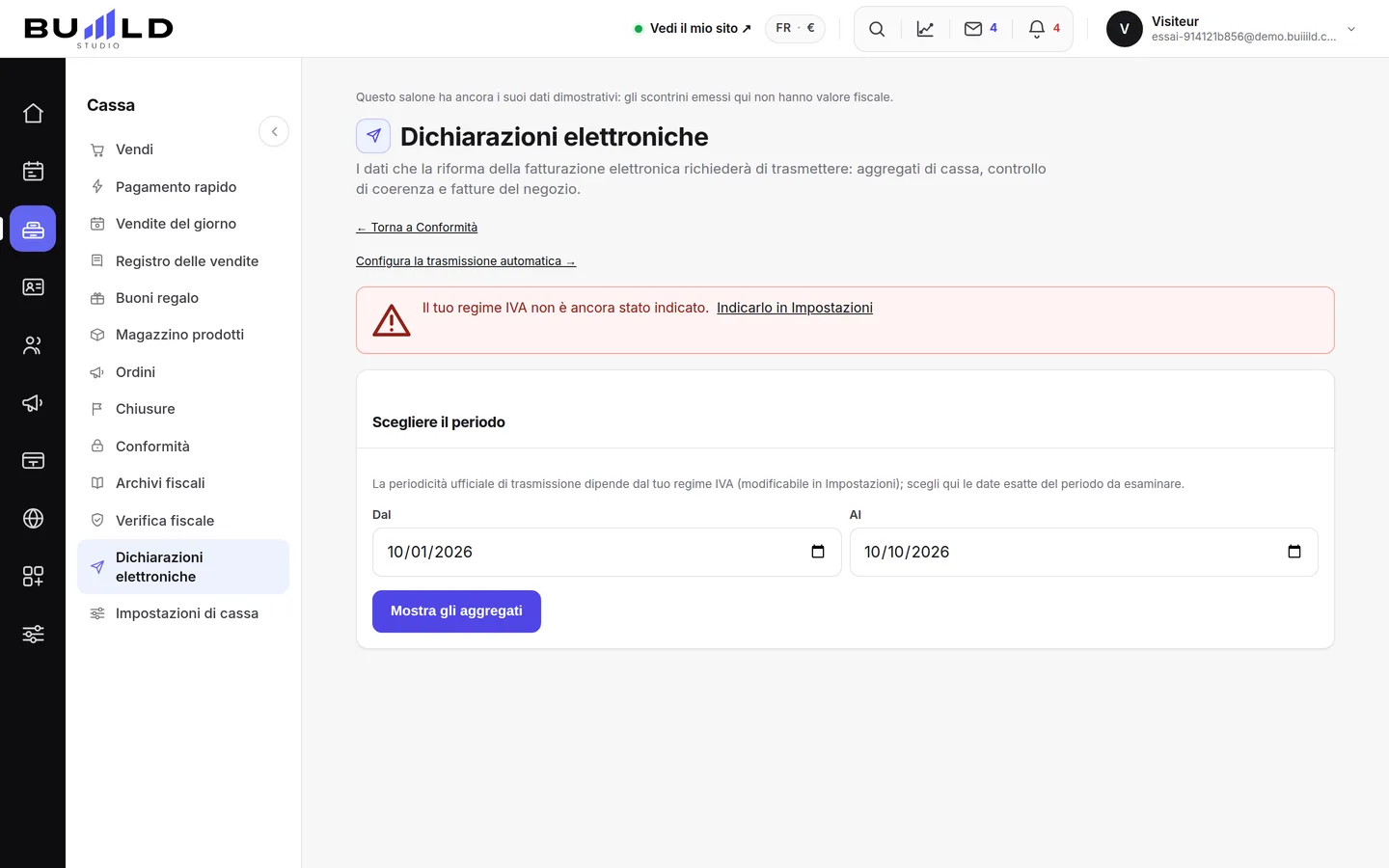1389x868 pixels.
Task: Open the globe website icon in sidebar
Action: coord(33,519)
